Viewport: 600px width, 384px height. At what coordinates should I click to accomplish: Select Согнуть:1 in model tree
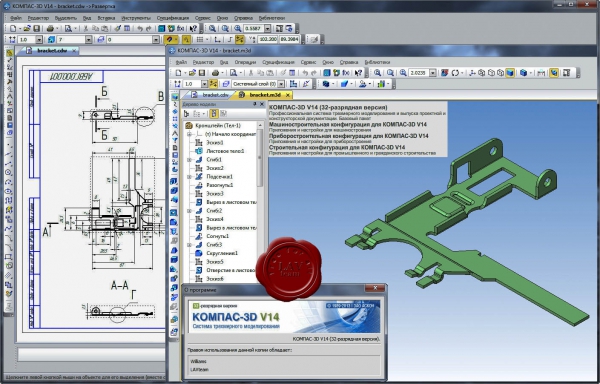pyautogui.click(x=217, y=236)
